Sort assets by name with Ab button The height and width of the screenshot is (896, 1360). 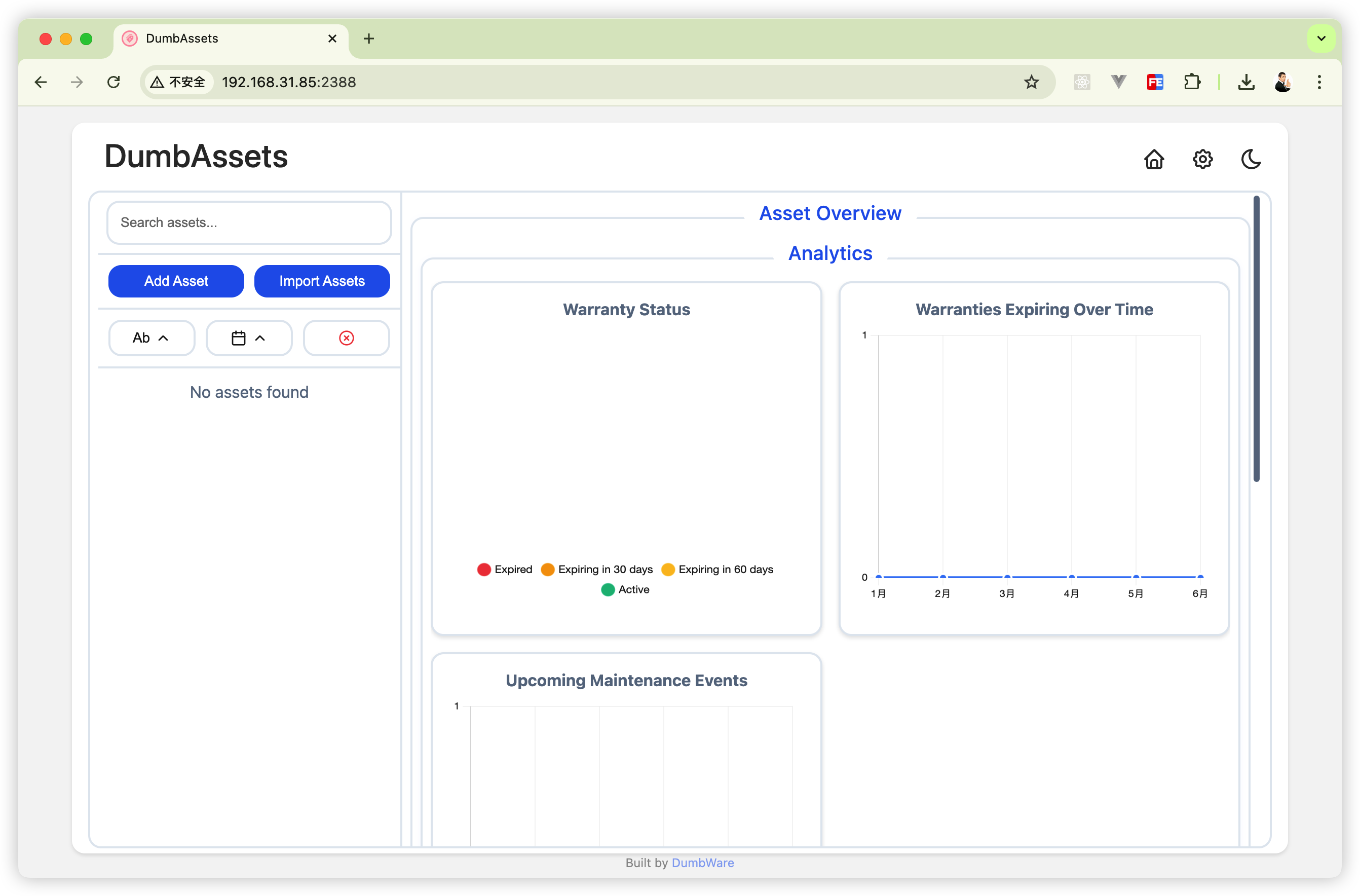click(152, 338)
